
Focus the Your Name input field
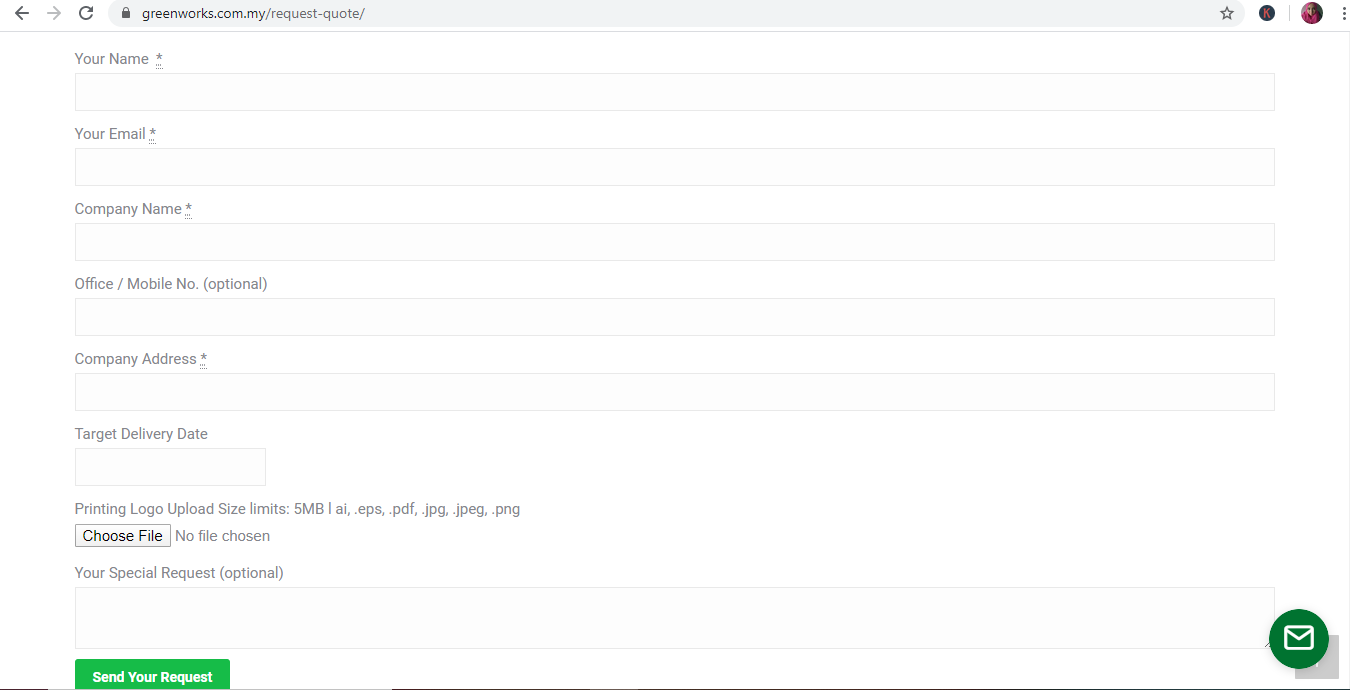(674, 92)
